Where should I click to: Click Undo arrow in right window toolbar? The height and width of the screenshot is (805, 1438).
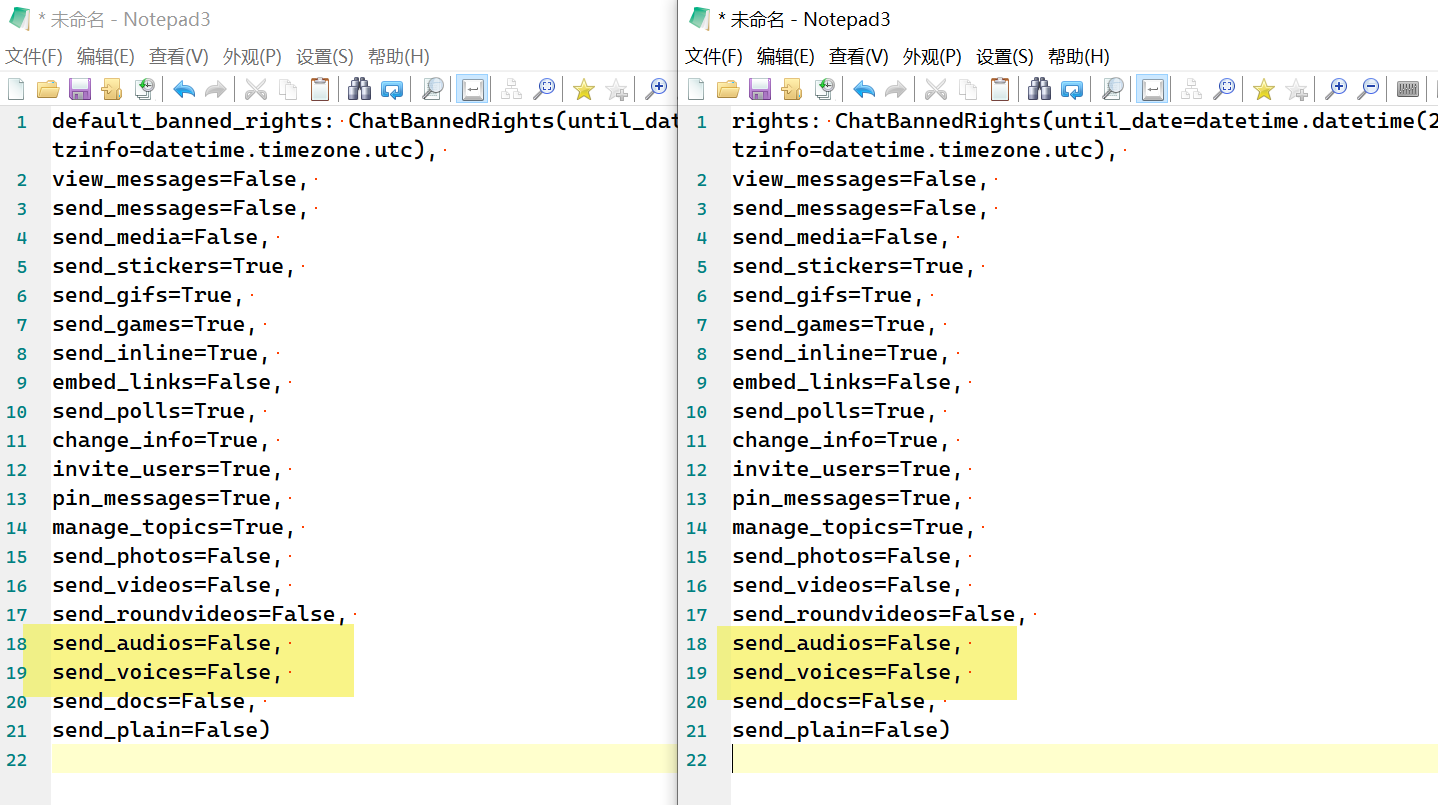(864, 90)
